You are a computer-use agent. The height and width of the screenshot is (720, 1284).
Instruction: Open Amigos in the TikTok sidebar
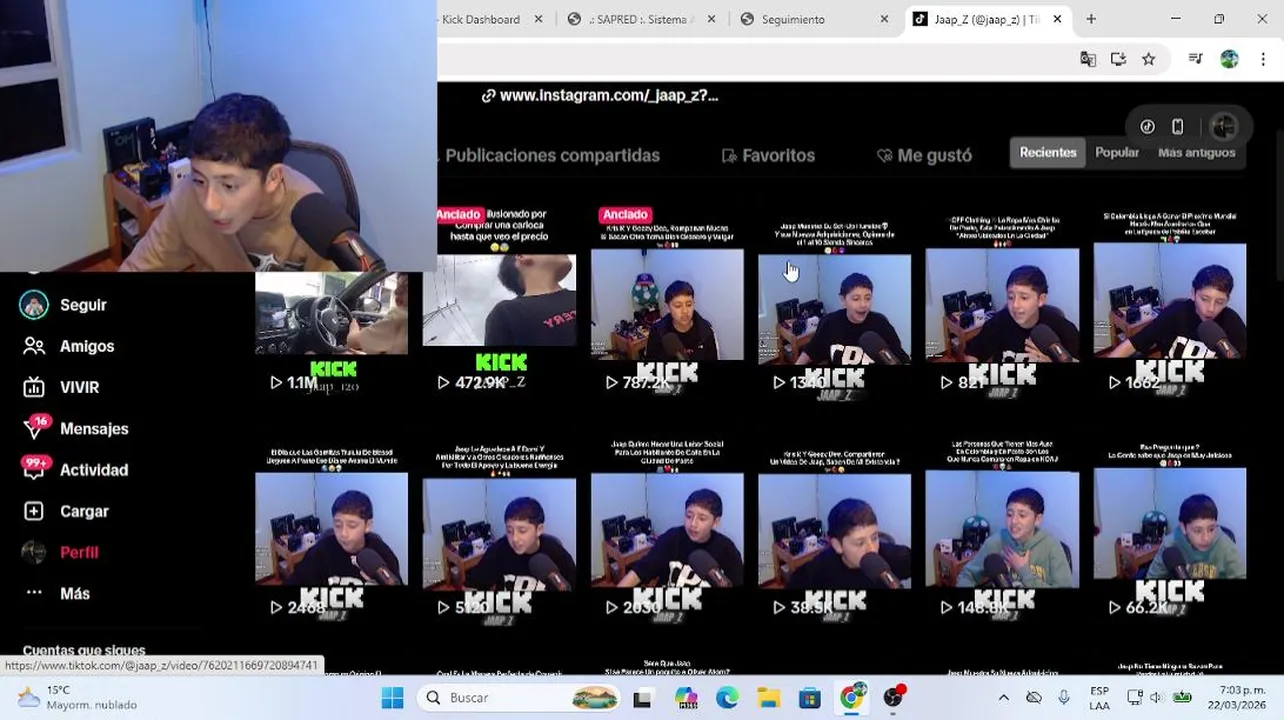coord(68,346)
